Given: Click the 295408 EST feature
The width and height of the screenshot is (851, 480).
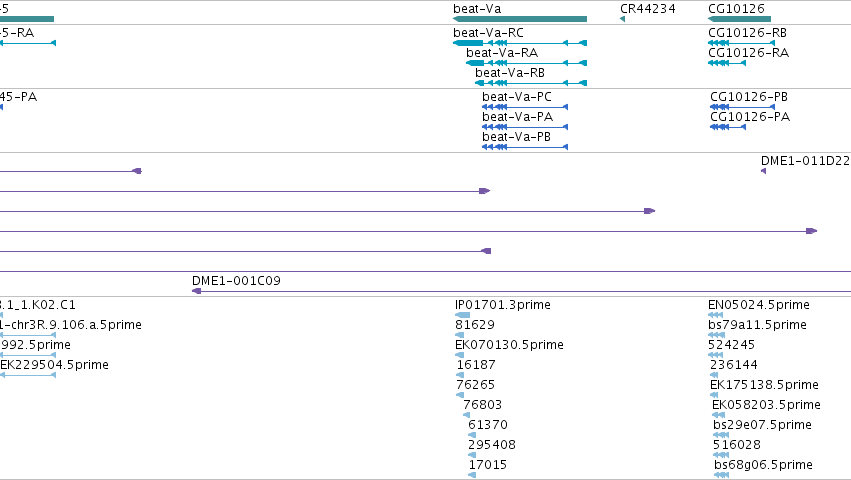Looking at the screenshot, I should point(472,456).
